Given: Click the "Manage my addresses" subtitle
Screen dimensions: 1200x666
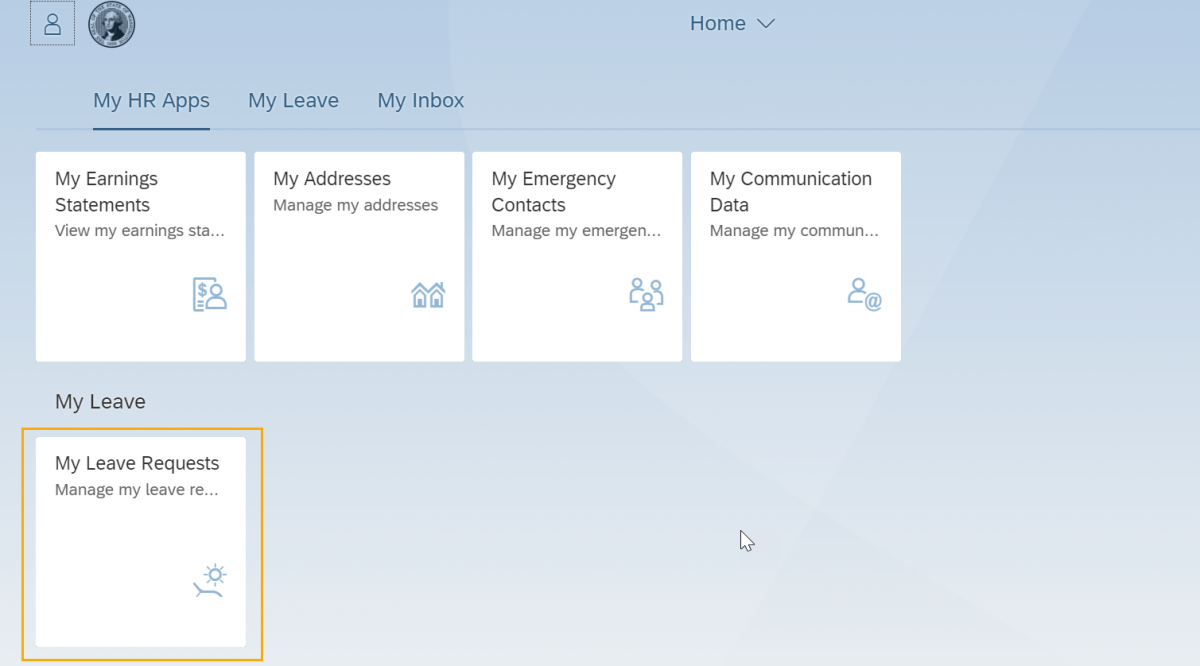Looking at the screenshot, I should coord(355,205).
